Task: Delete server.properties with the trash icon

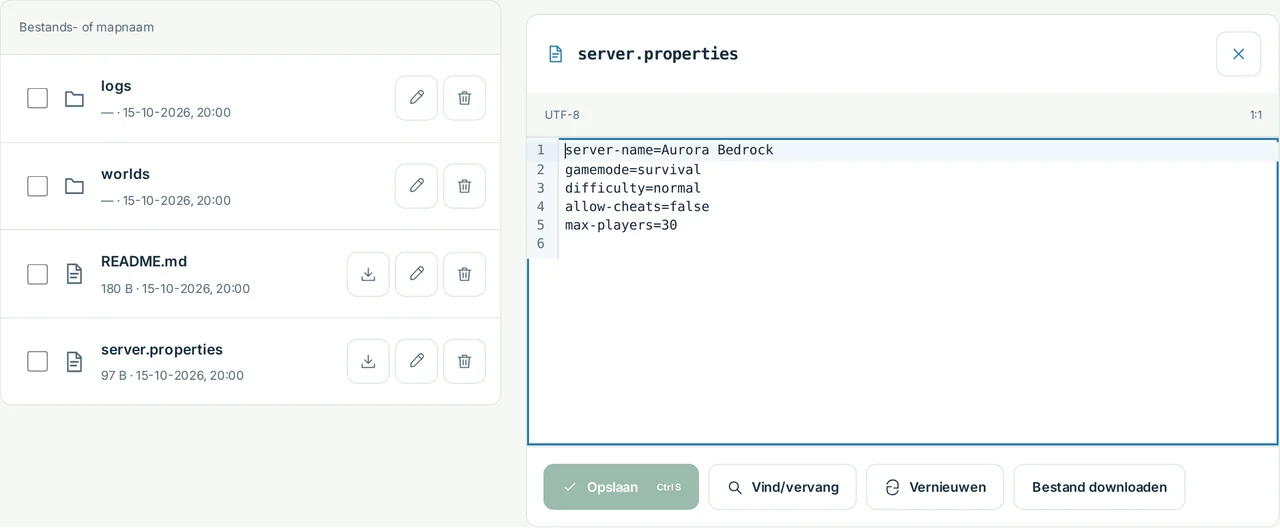Action: [464, 361]
